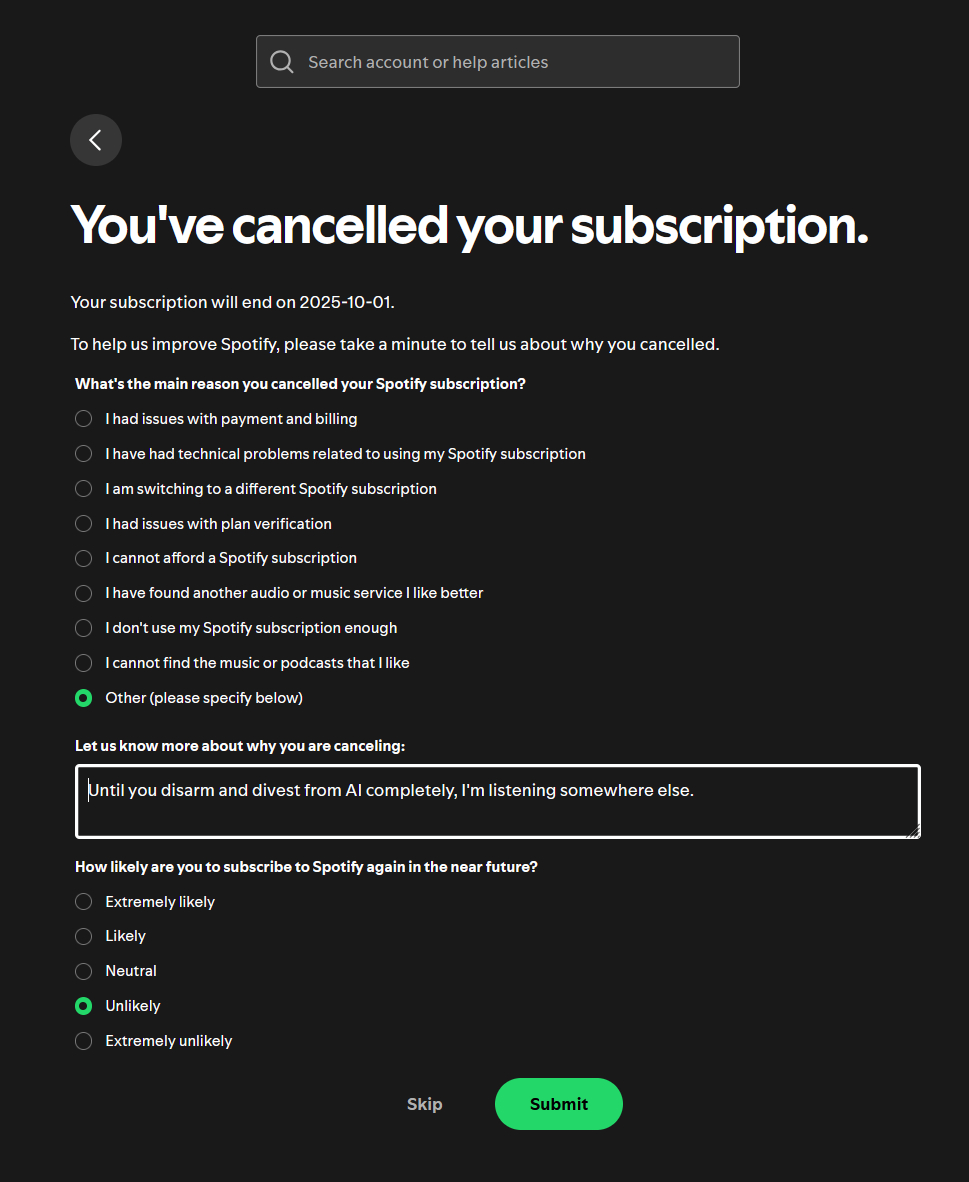Choose "switching to a different Spotify subscription"
This screenshot has width=969, height=1182.
84,489
